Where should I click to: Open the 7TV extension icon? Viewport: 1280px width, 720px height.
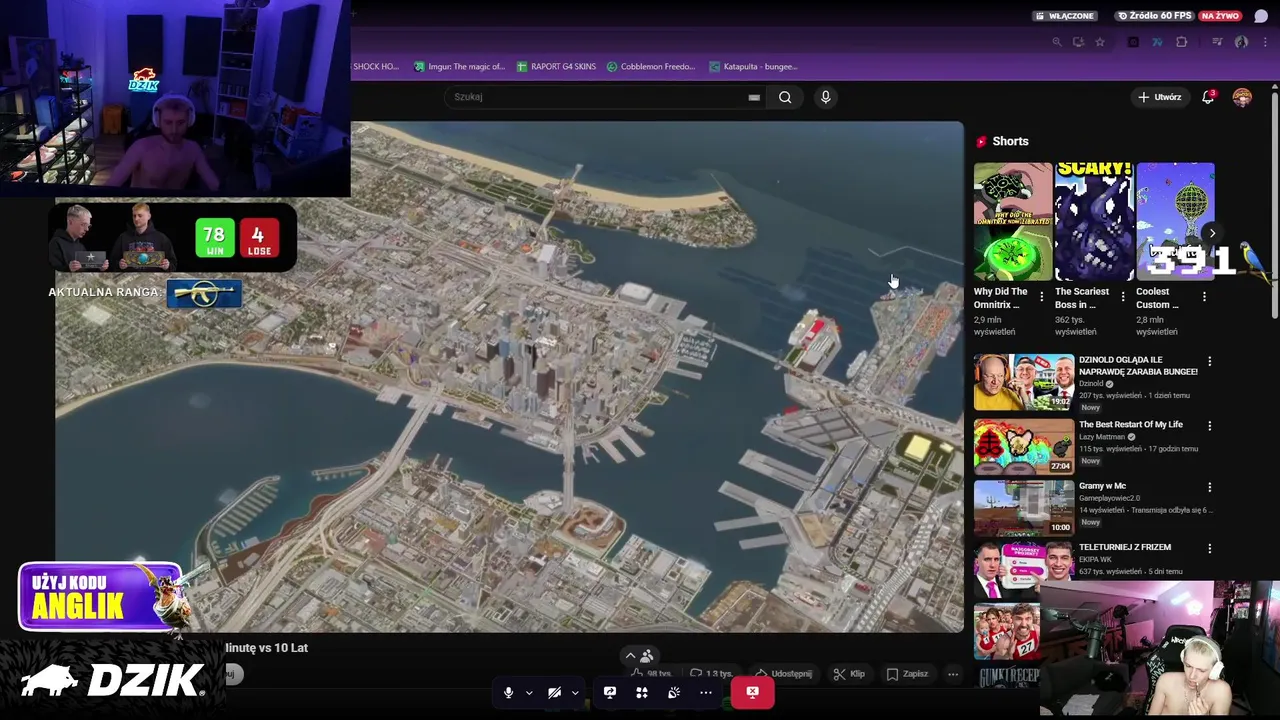[x=1157, y=42]
